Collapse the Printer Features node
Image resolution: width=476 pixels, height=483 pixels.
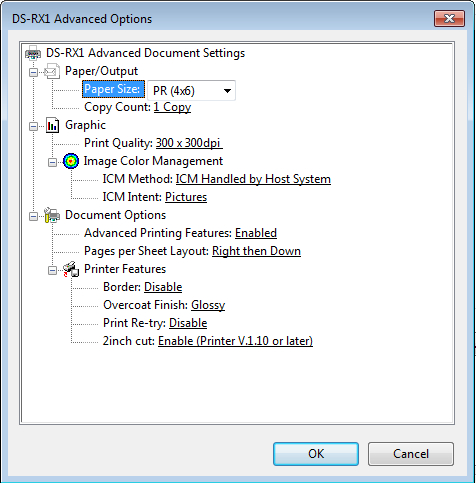(52, 270)
